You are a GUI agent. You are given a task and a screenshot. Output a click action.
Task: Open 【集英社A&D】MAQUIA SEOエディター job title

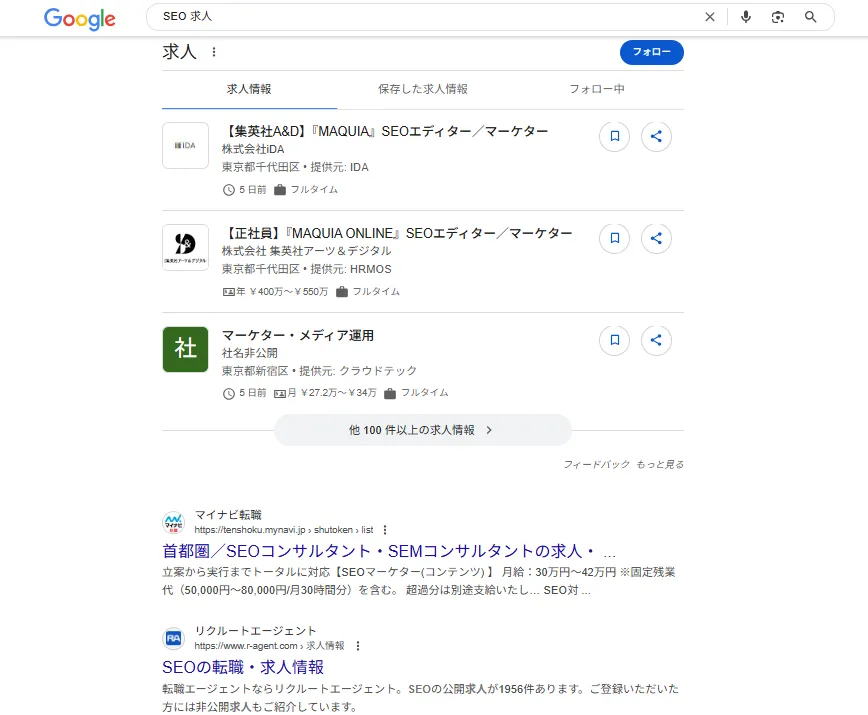point(385,131)
